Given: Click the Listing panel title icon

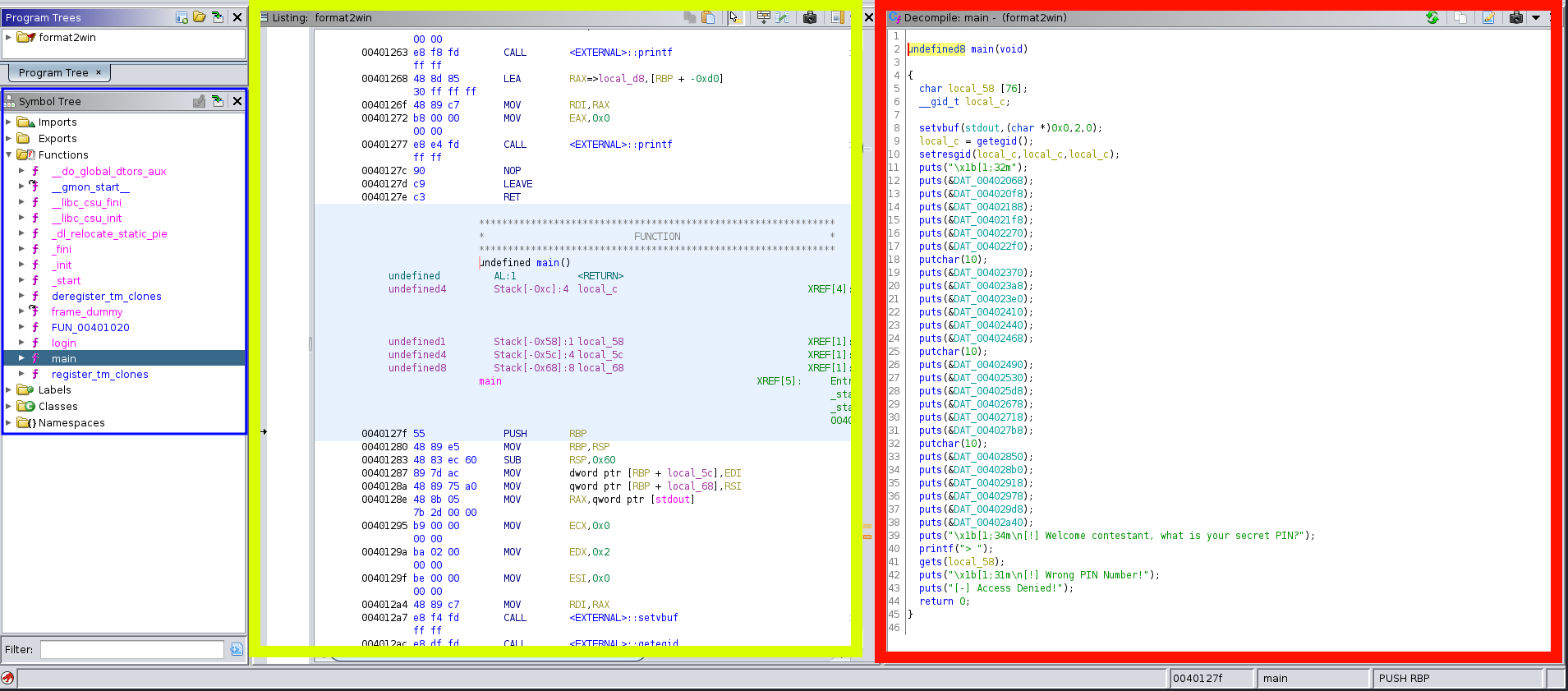Looking at the screenshot, I should 264,17.
